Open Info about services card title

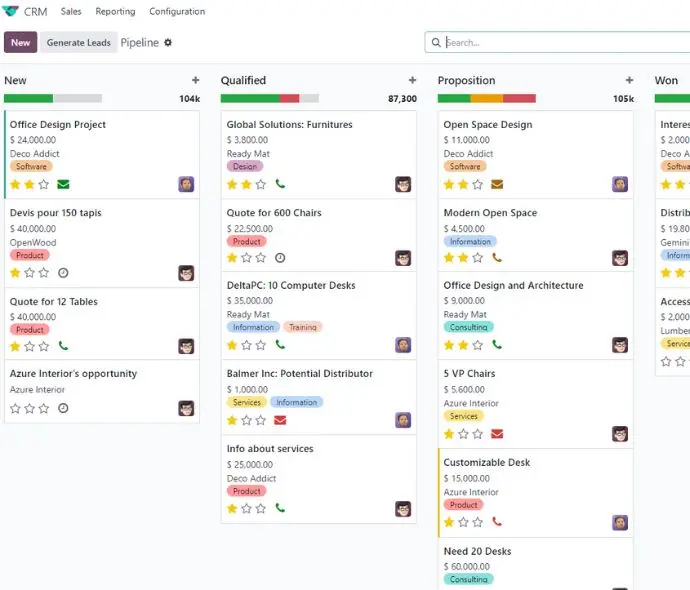click(x=270, y=449)
